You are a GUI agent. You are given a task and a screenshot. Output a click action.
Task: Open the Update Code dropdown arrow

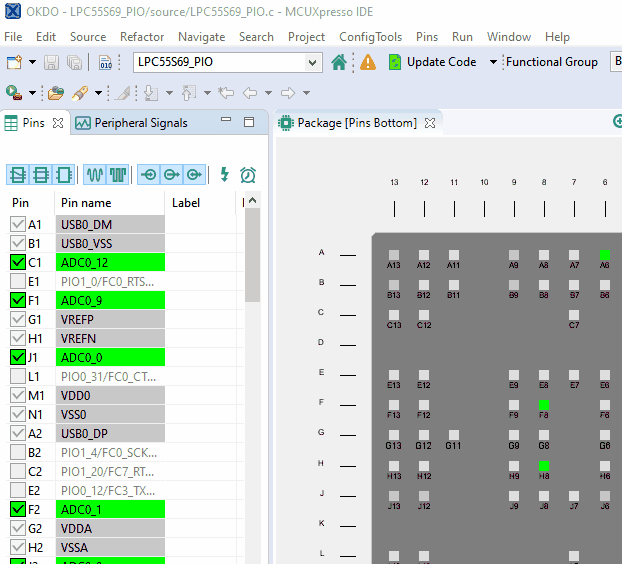point(493,62)
